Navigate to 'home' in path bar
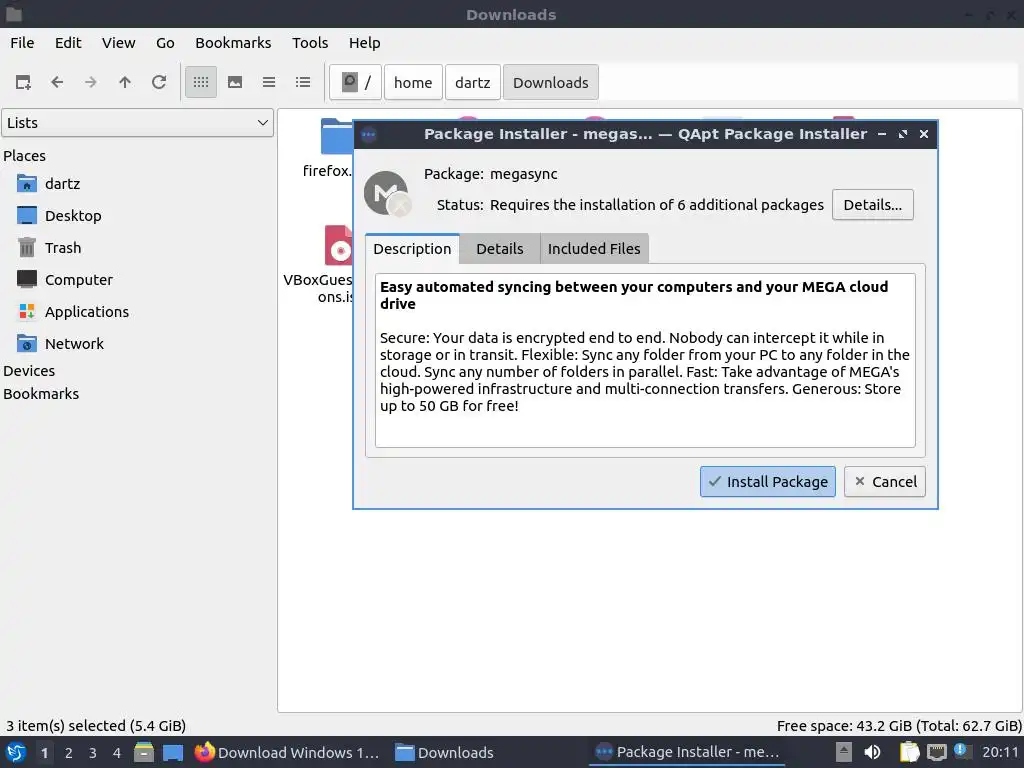This screenshot has width=1024, height=768. coord(413,82)
